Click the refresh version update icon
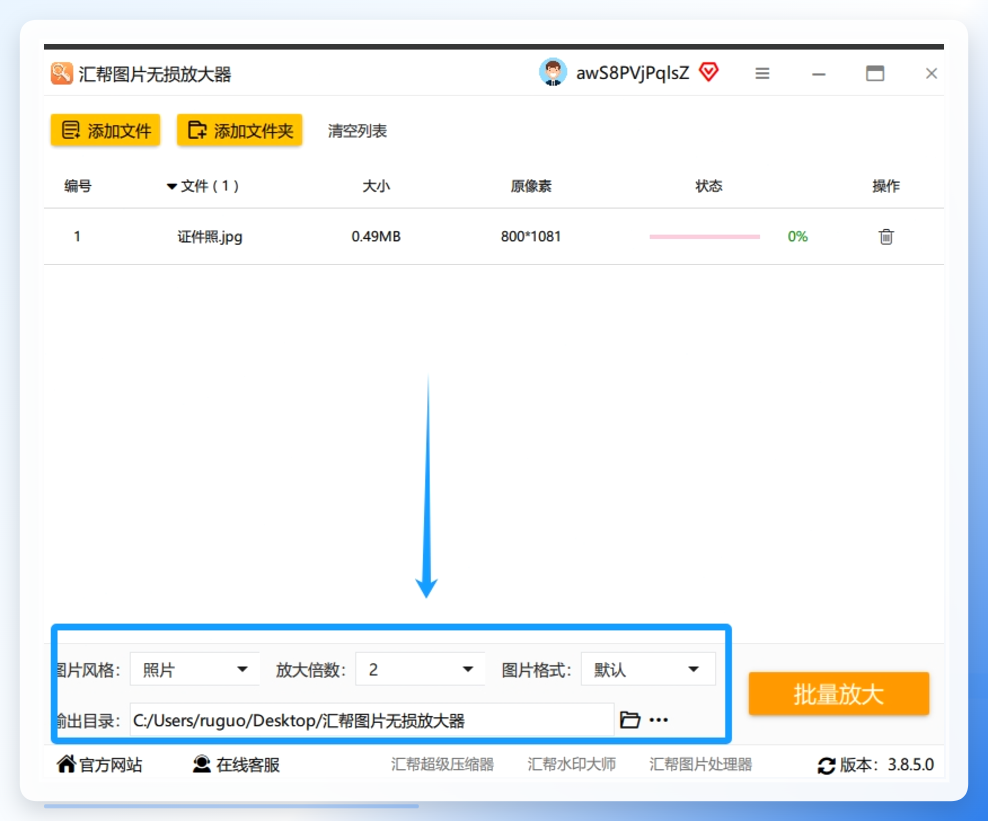Screen dimensions: 988x821 (826, 766)
